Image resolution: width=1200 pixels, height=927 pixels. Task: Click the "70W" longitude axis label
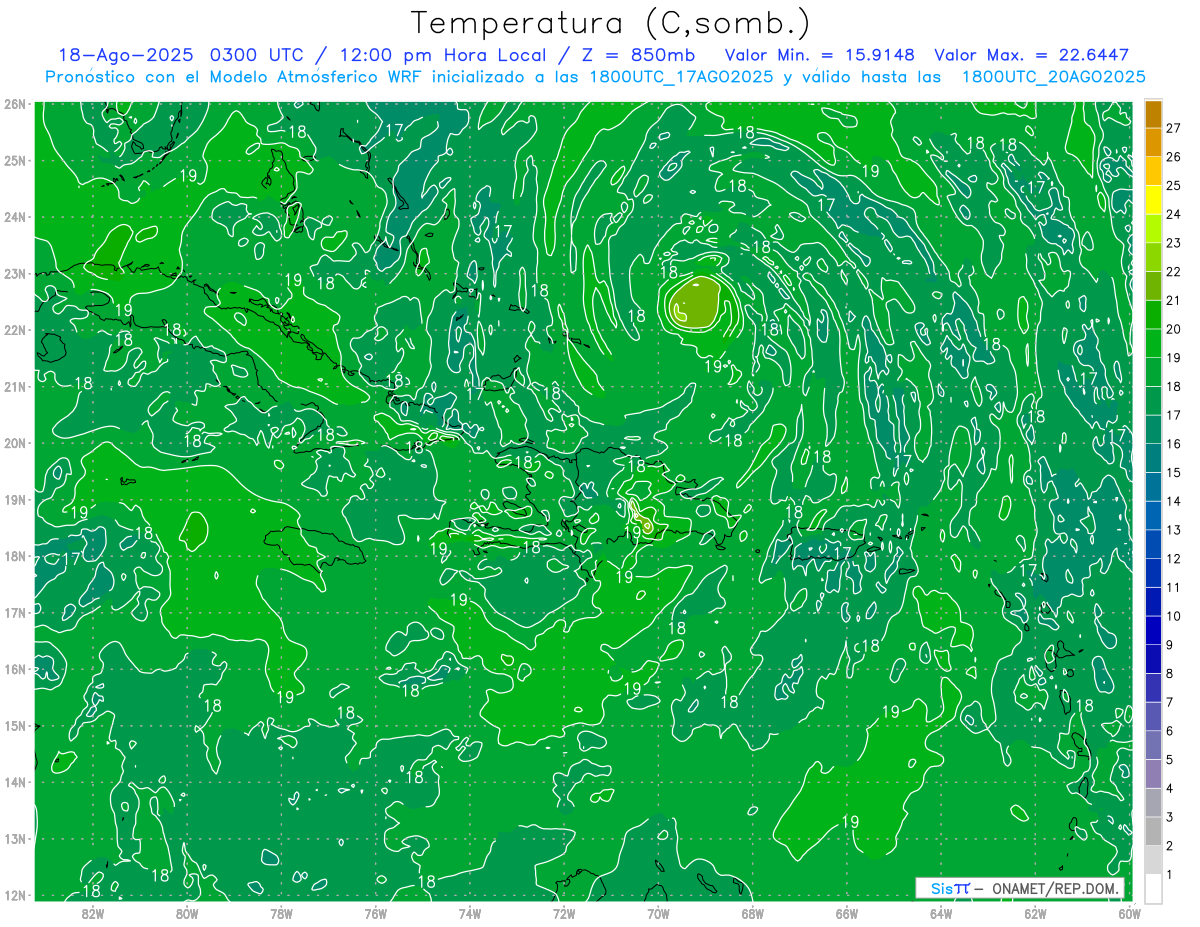(658, 913)
